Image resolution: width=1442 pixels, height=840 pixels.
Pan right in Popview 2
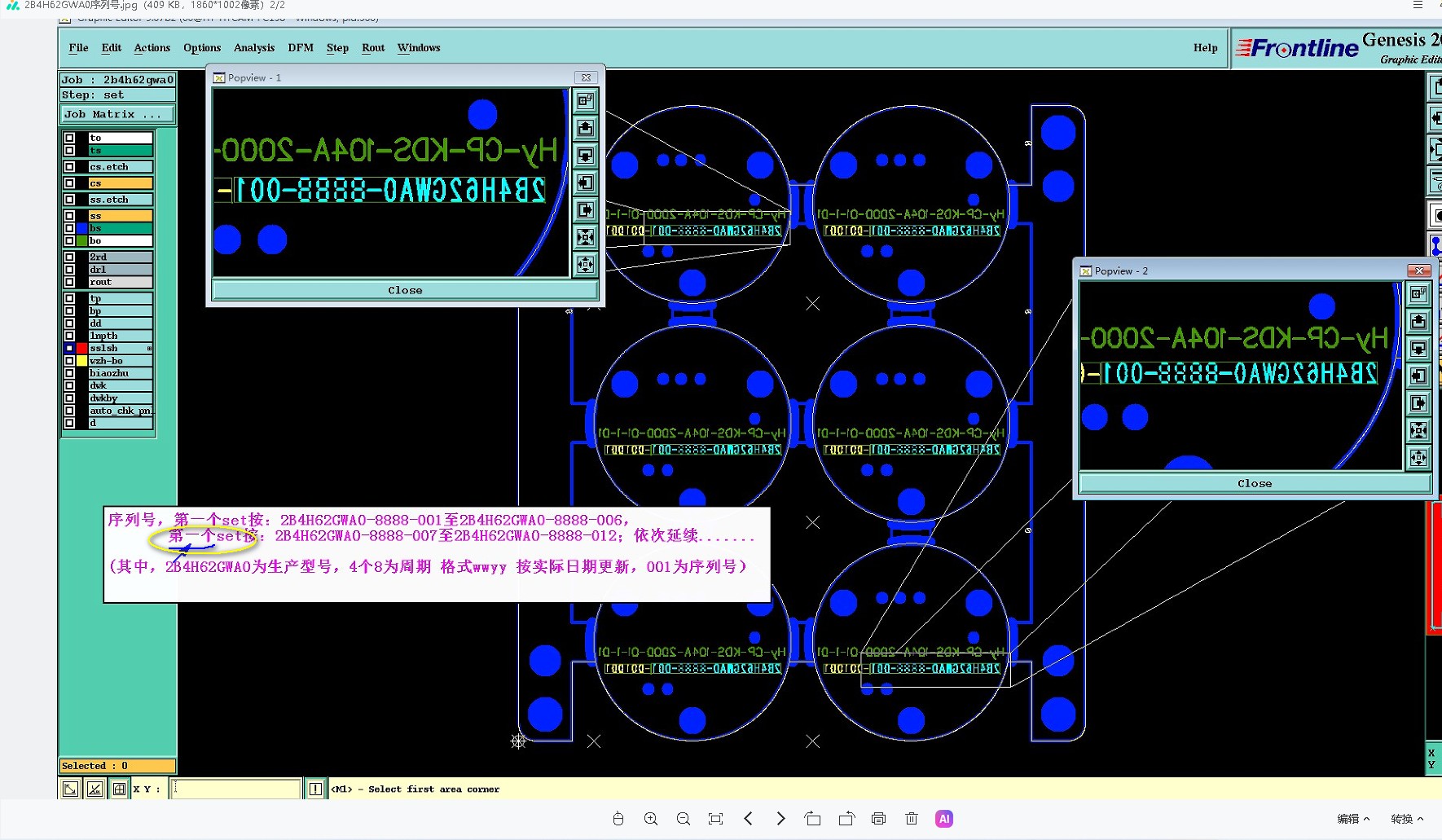coord(1418,403)
